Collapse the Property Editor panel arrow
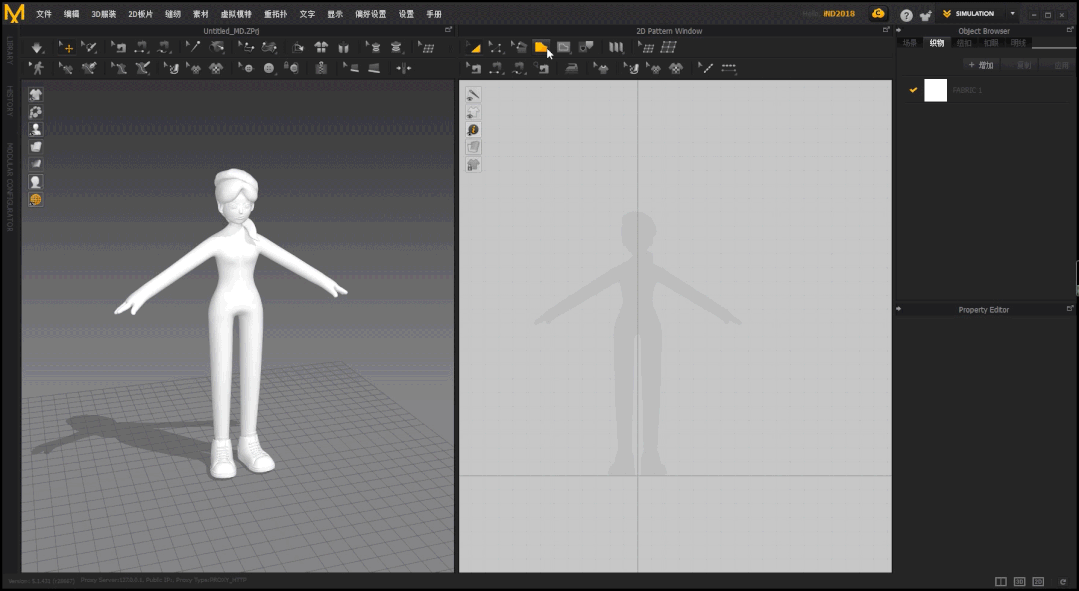 (899, 309)
